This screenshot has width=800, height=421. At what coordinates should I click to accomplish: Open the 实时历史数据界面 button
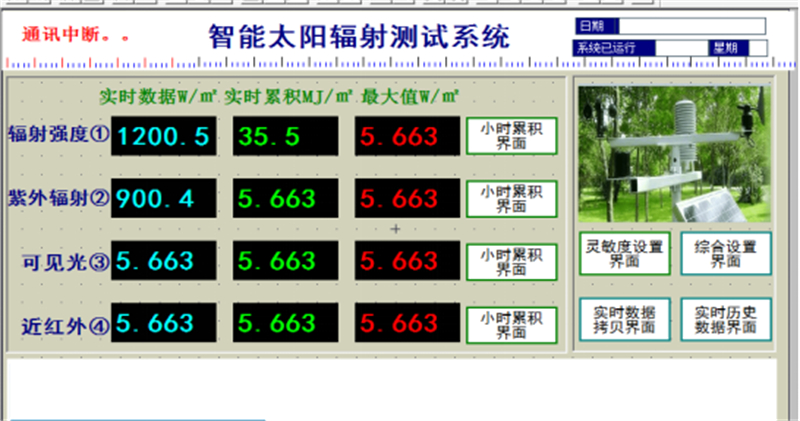726,319
